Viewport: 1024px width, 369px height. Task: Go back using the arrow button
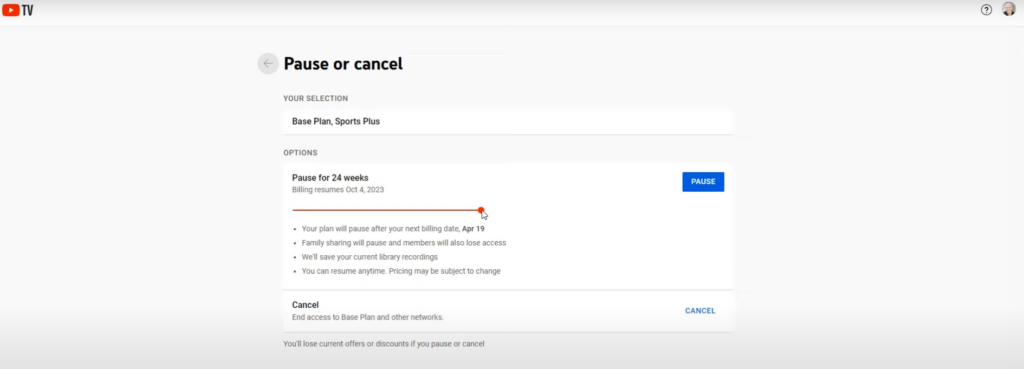pos(268,63)
